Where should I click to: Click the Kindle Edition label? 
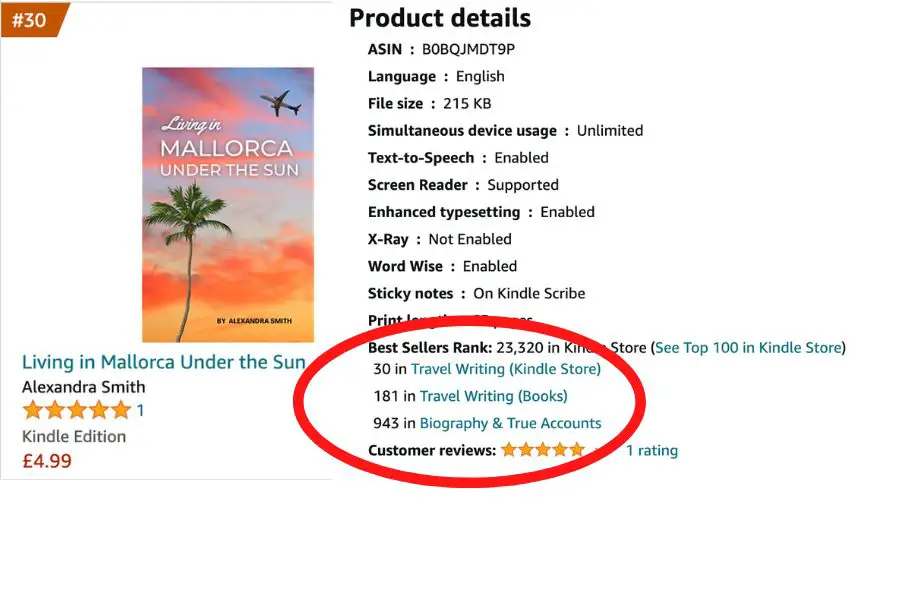point(75,437)
